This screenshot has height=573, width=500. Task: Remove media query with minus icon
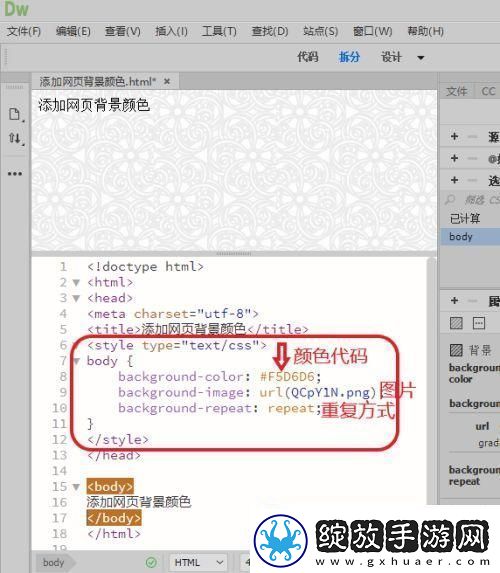click(x=473, y=158)
